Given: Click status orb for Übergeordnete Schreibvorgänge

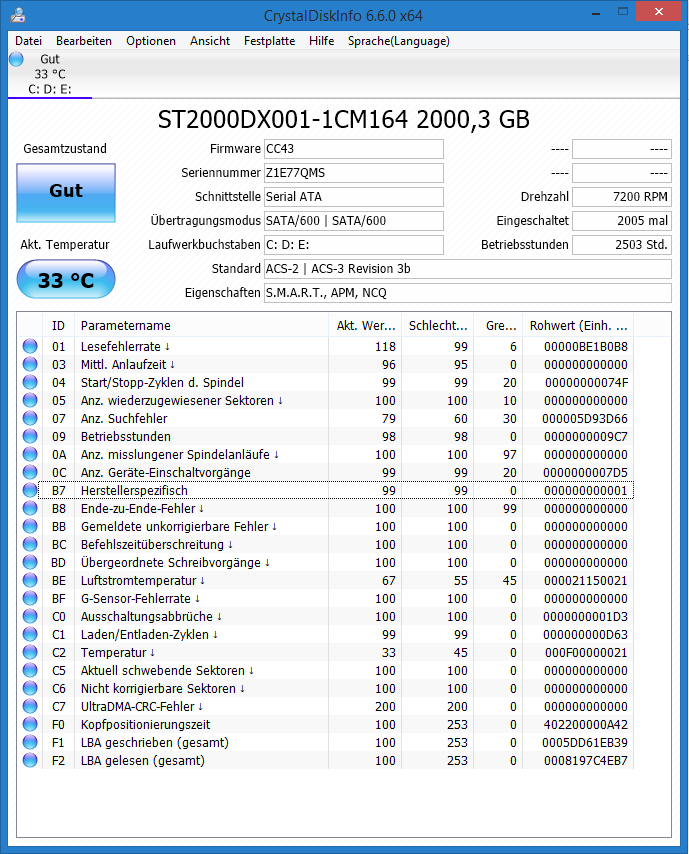Looking at the screenshot, I should 30,562.
